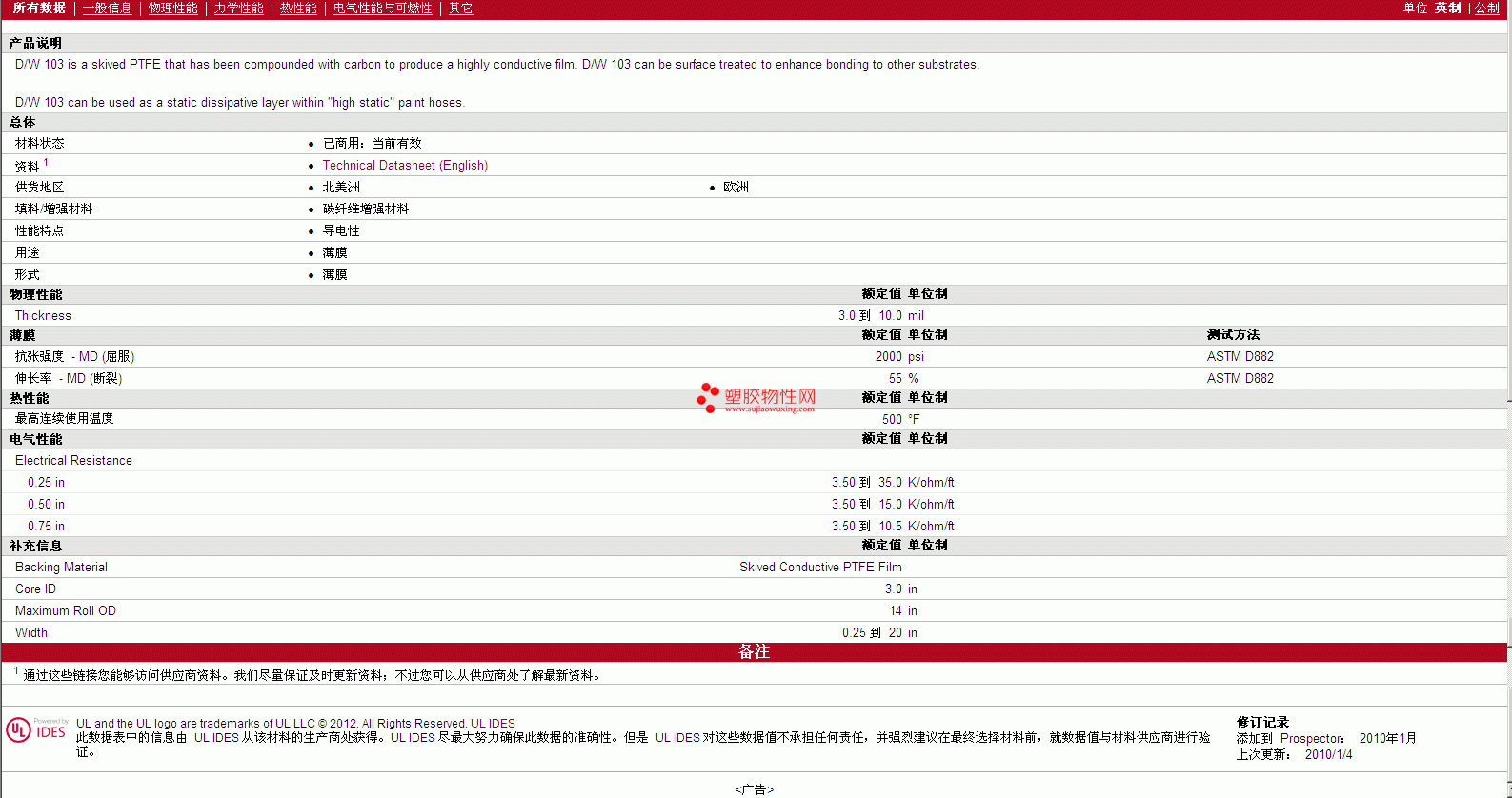Screen dimensions: 1512x798
Task: Click ASTM D882 for 抗张强度 row
Action: 1240,357
